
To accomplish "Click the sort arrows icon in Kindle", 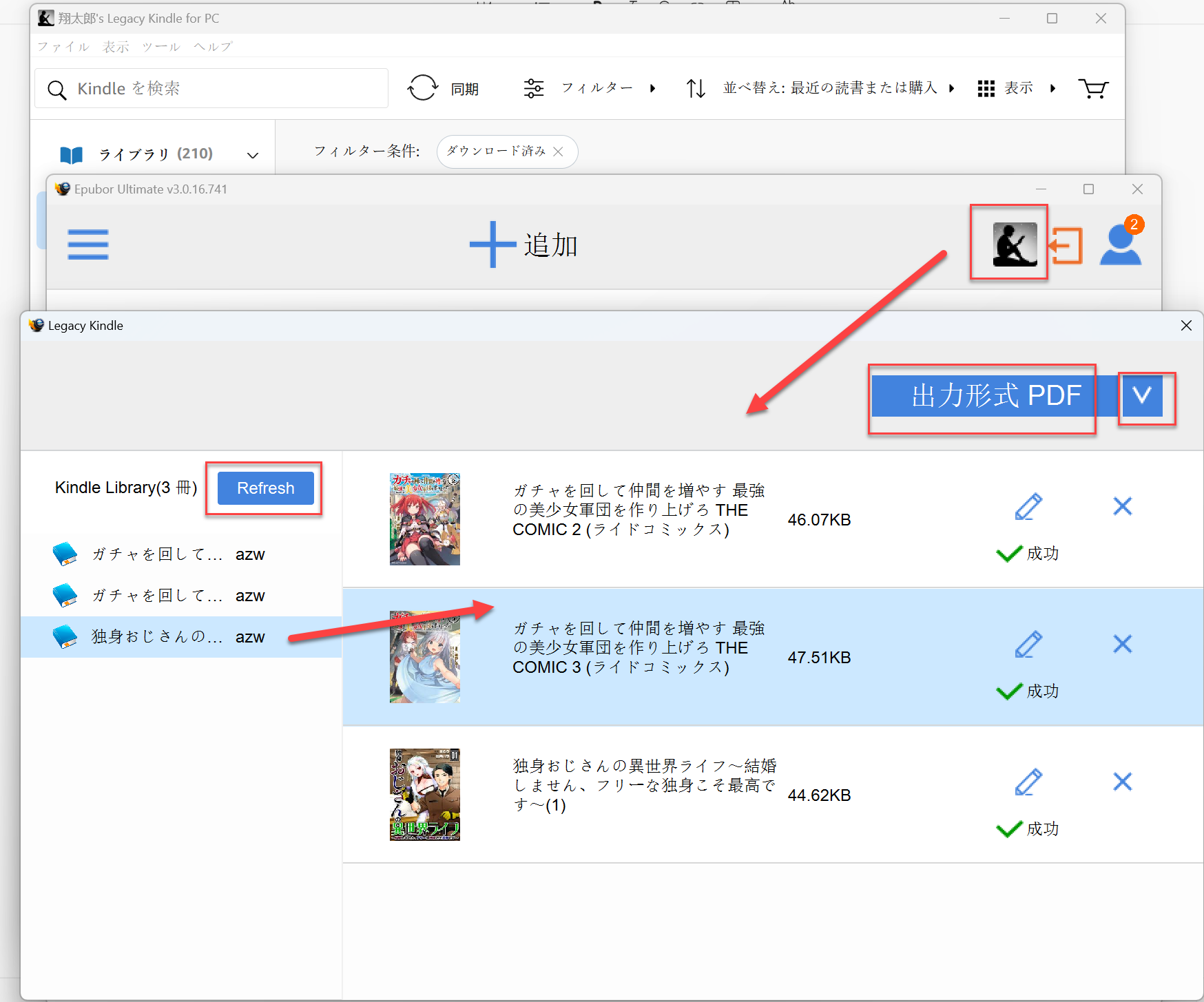I will click(x=696, y=88).
